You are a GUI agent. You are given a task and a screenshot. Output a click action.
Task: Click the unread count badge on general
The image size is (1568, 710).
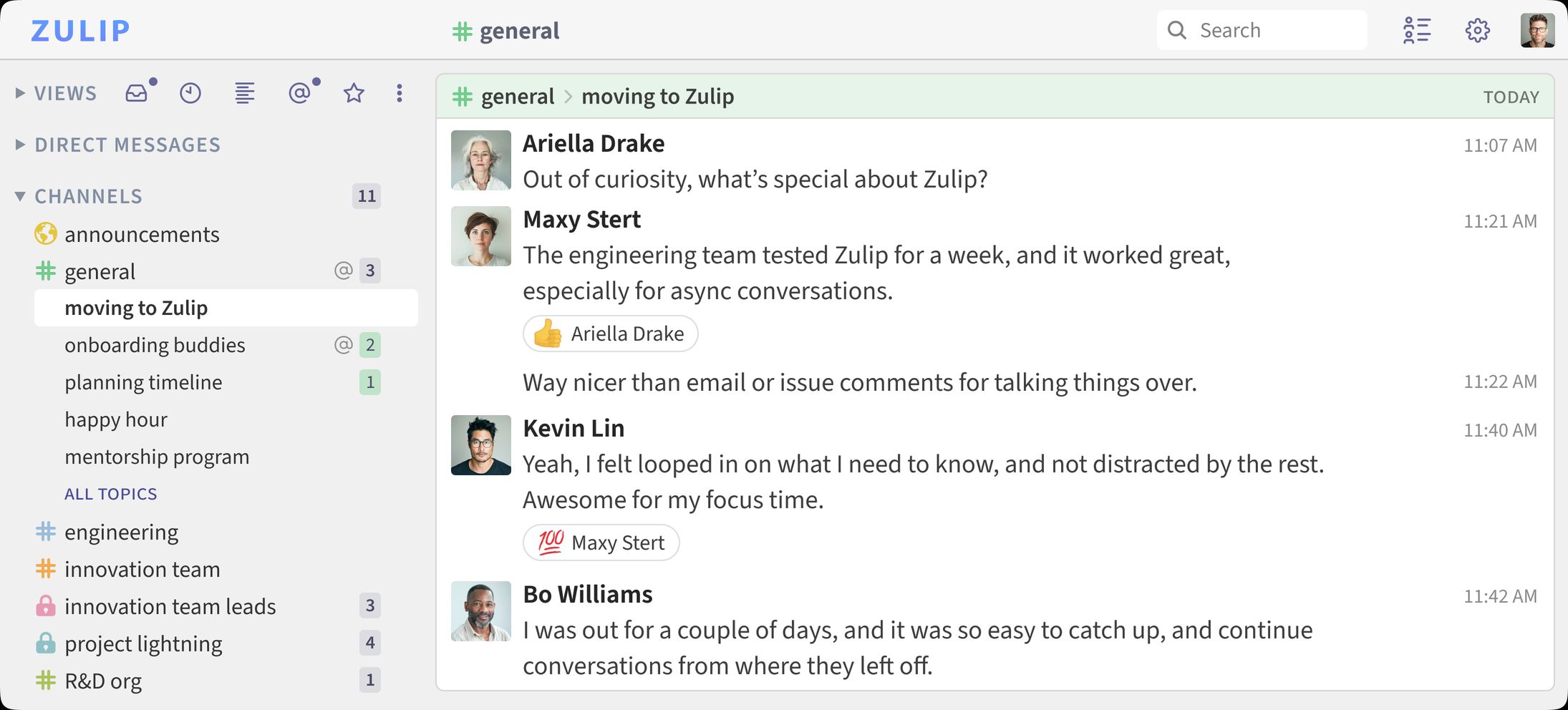pos(369,271)
